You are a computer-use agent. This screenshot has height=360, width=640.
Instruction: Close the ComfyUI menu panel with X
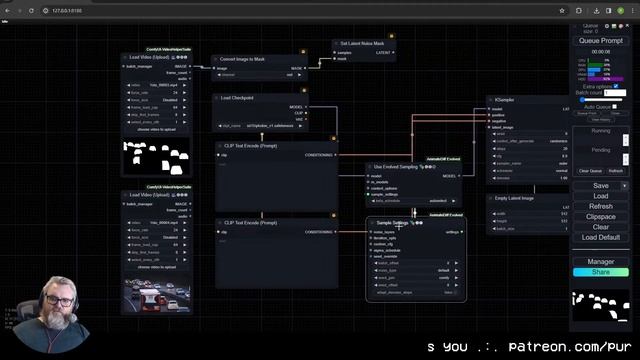pos(627,26)
